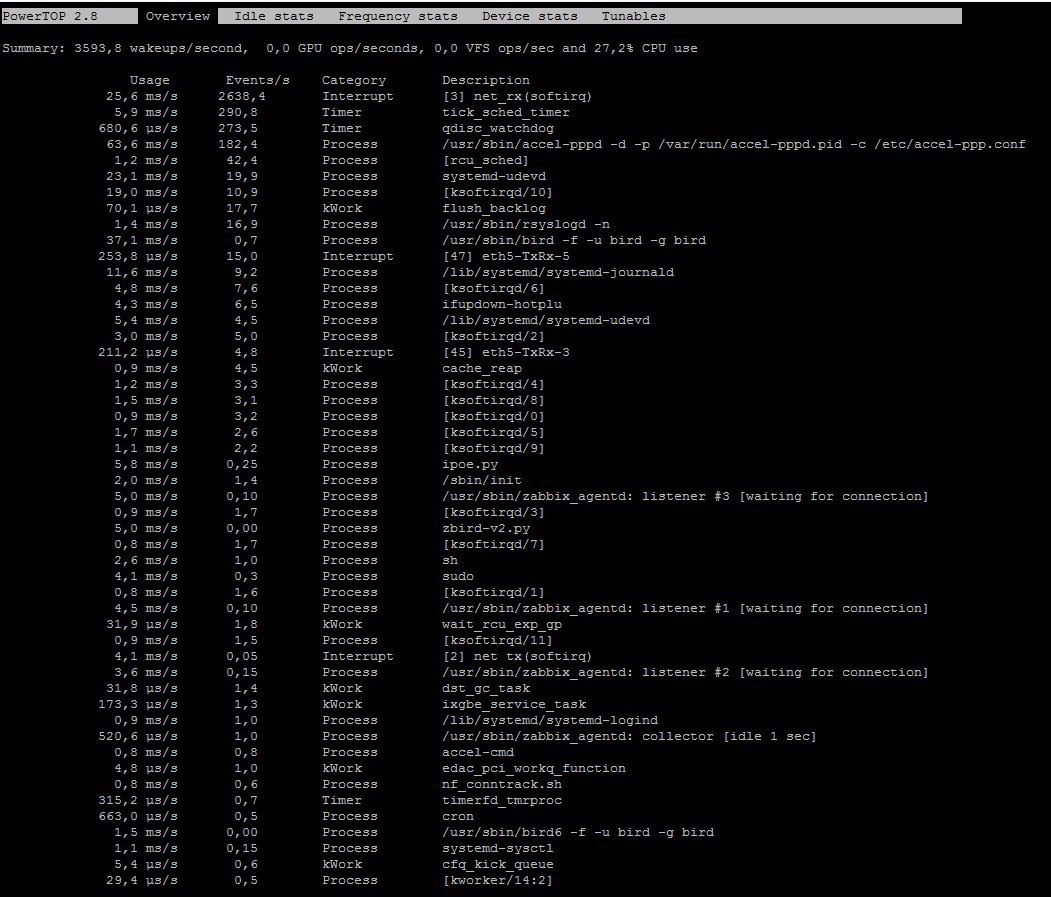Select the accel-pppd process row
Viewport: 1051px width, 897px height.
tap(566, 144)
